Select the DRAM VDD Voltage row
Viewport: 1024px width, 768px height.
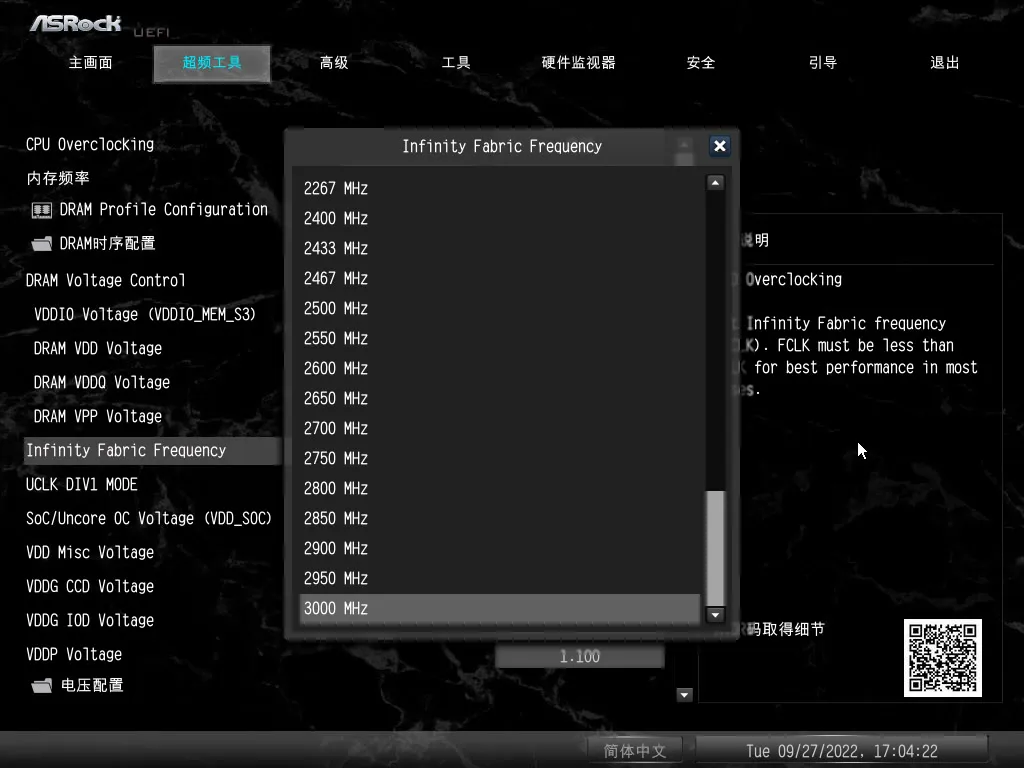[97, 349]
